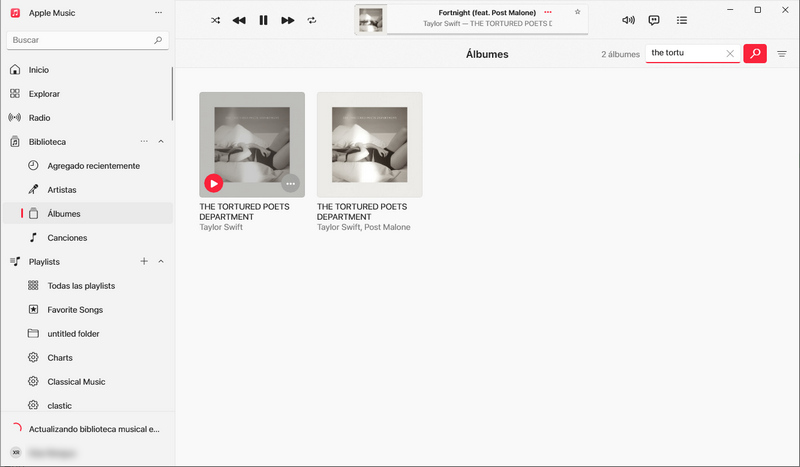The height and width of the screenshot is (467, 800).
Task: Click the sidebar scrollbar
Action: (172, 94)
